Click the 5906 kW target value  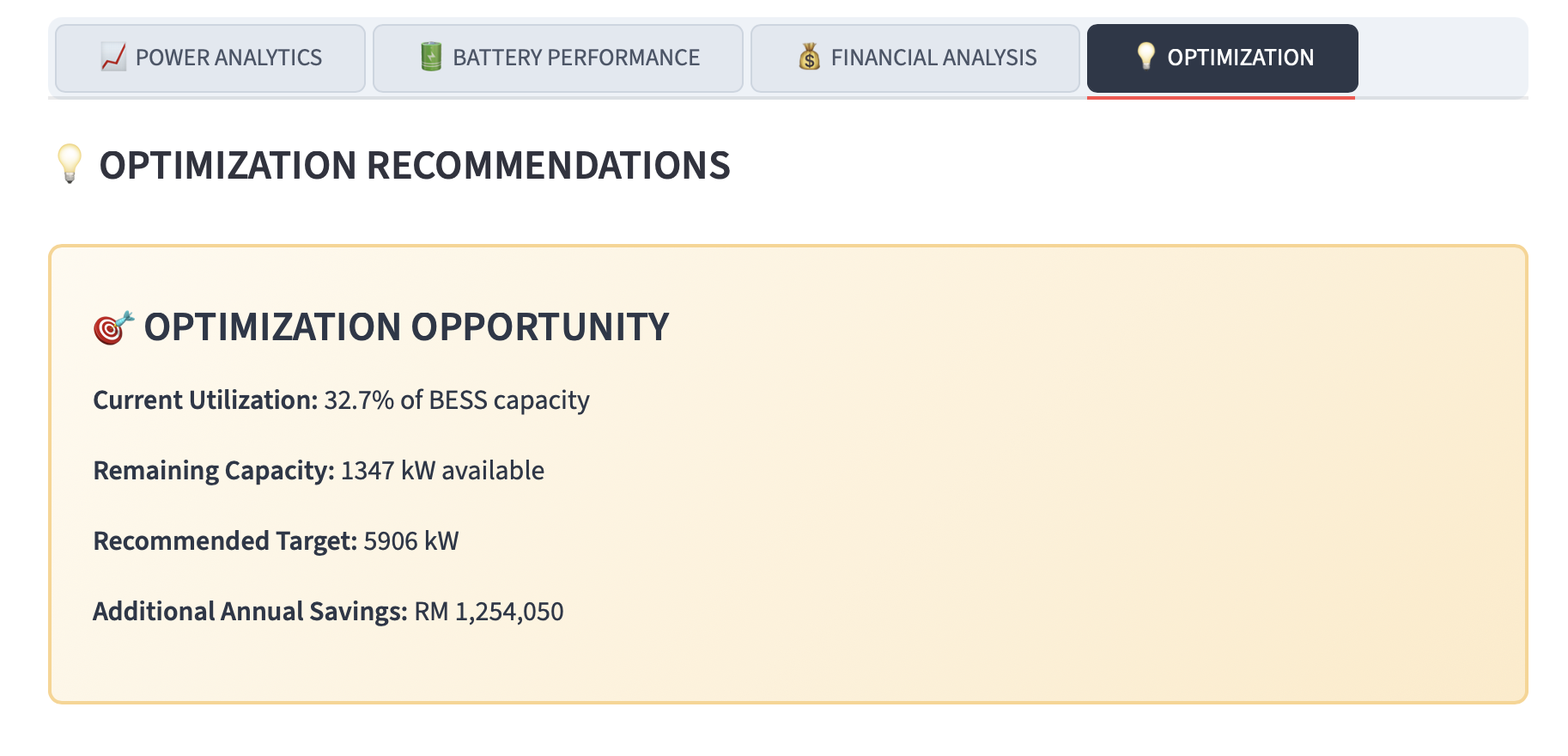click(410, 541)
